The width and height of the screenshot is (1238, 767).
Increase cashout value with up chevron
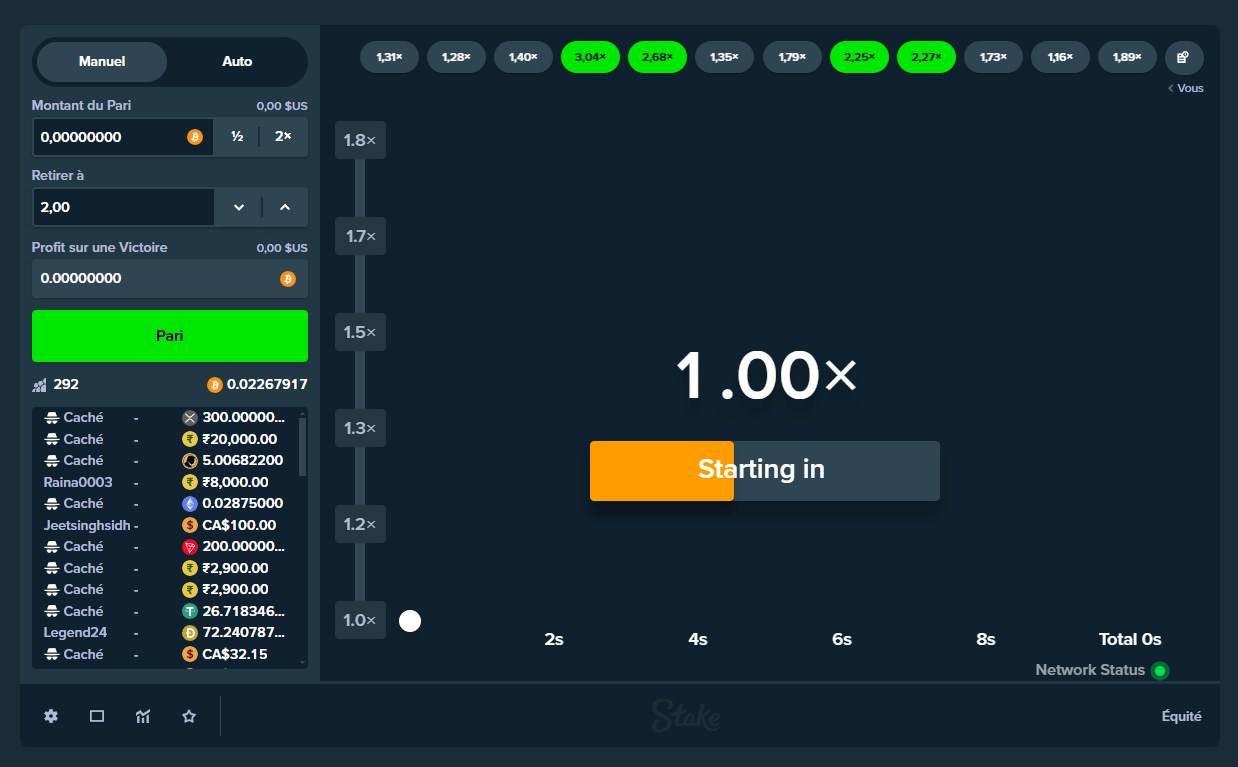[x=285, y=207]
